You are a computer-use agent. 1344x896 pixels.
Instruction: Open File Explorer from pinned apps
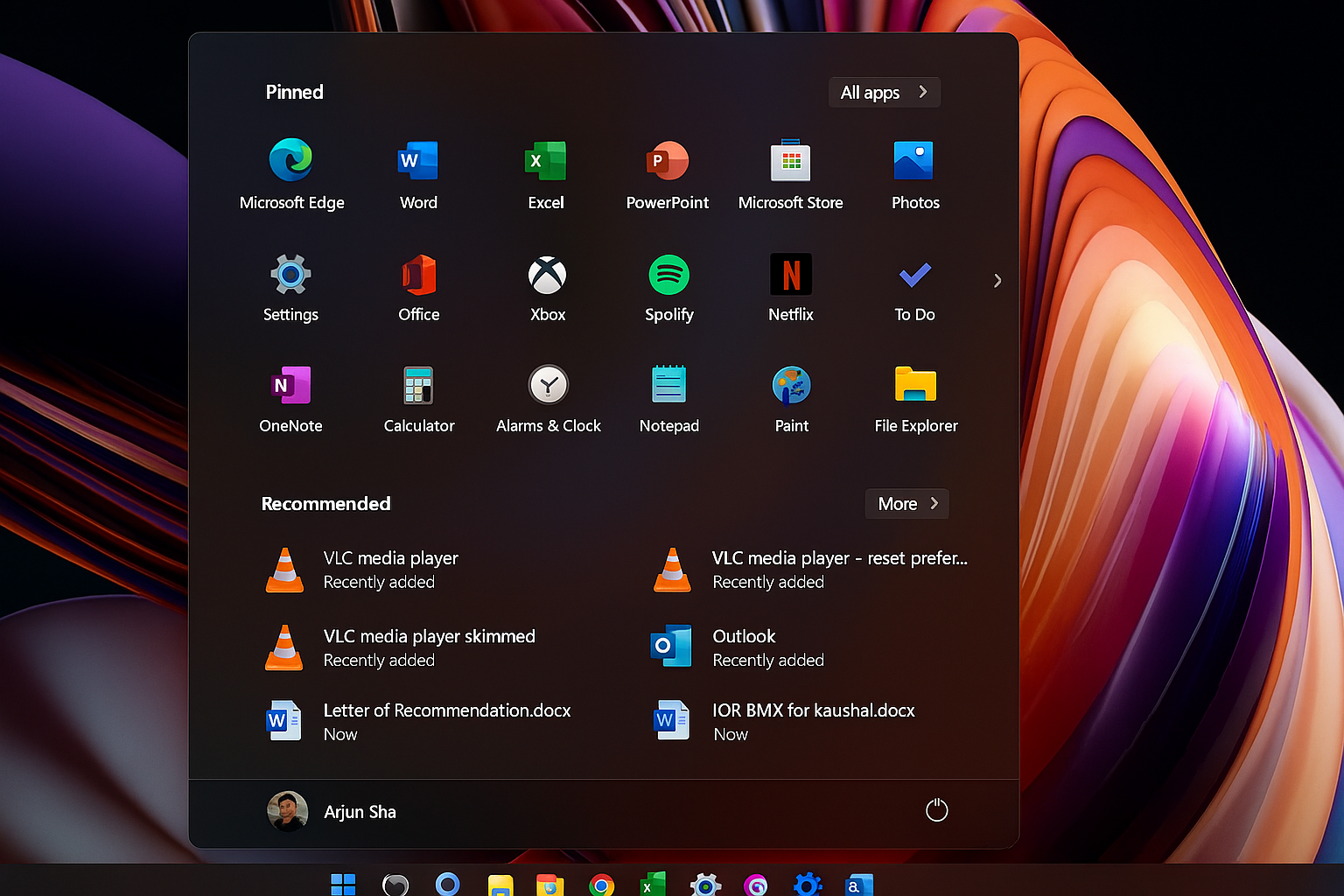915,399
